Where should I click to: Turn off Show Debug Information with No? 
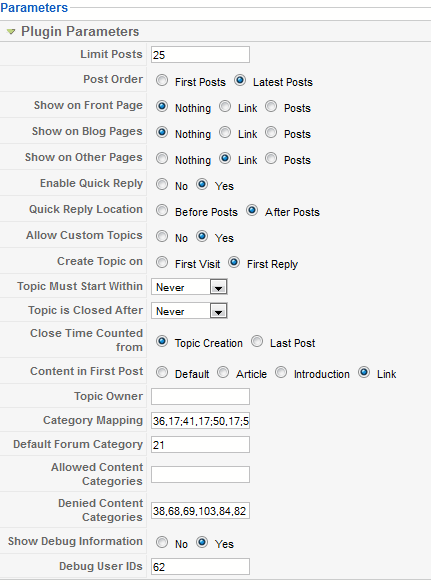(162, 542)
